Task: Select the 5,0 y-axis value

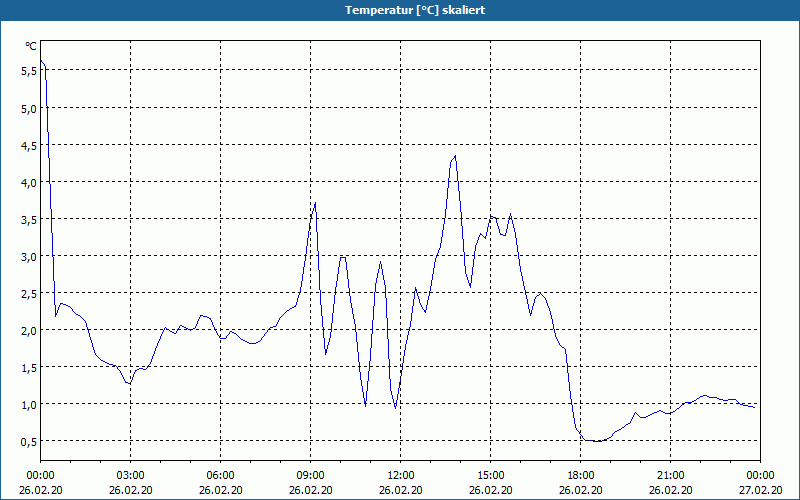Action: pyautogui.click(x=29, y=108)
